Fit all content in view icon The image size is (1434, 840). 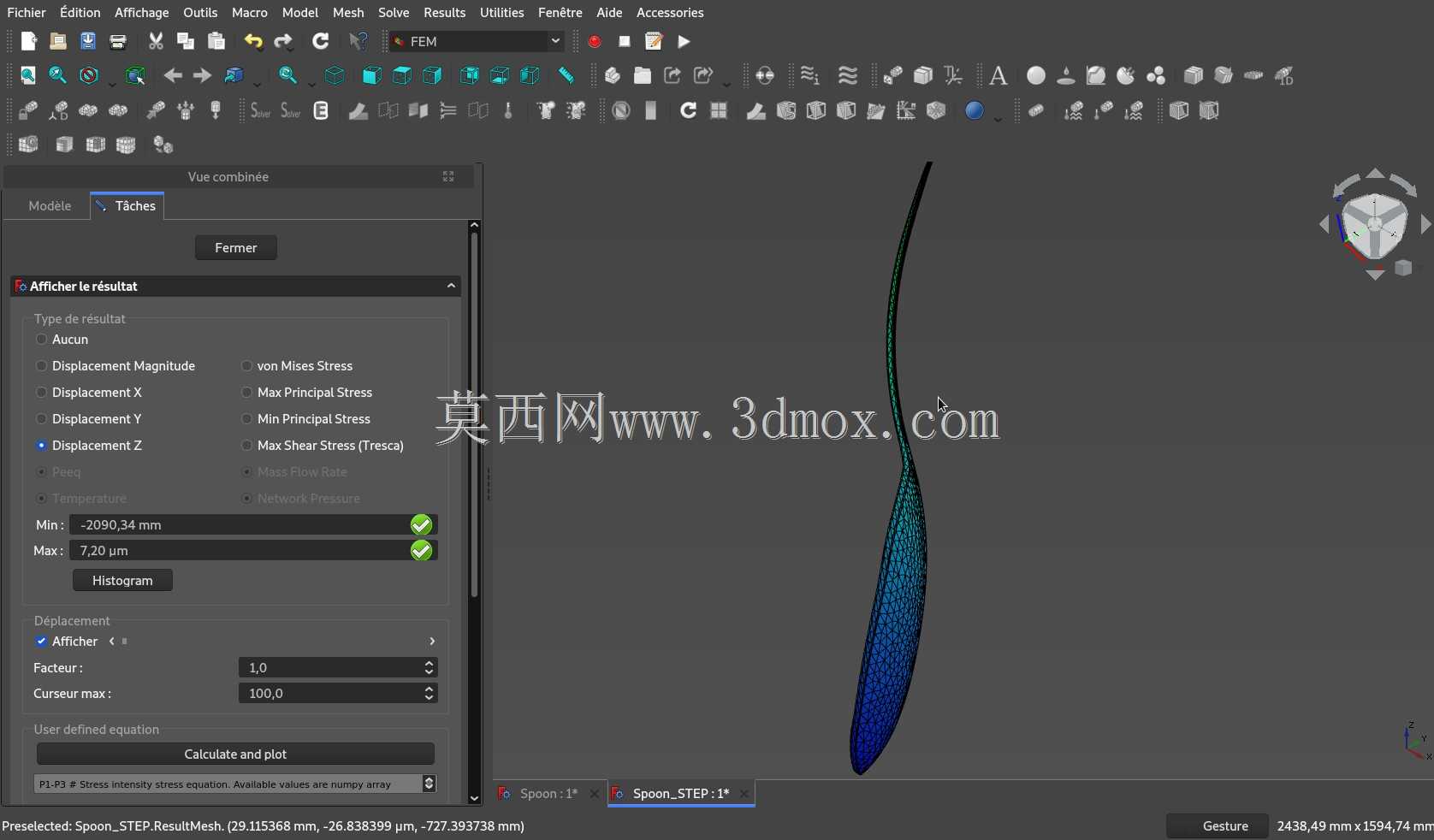click(28, 75)
